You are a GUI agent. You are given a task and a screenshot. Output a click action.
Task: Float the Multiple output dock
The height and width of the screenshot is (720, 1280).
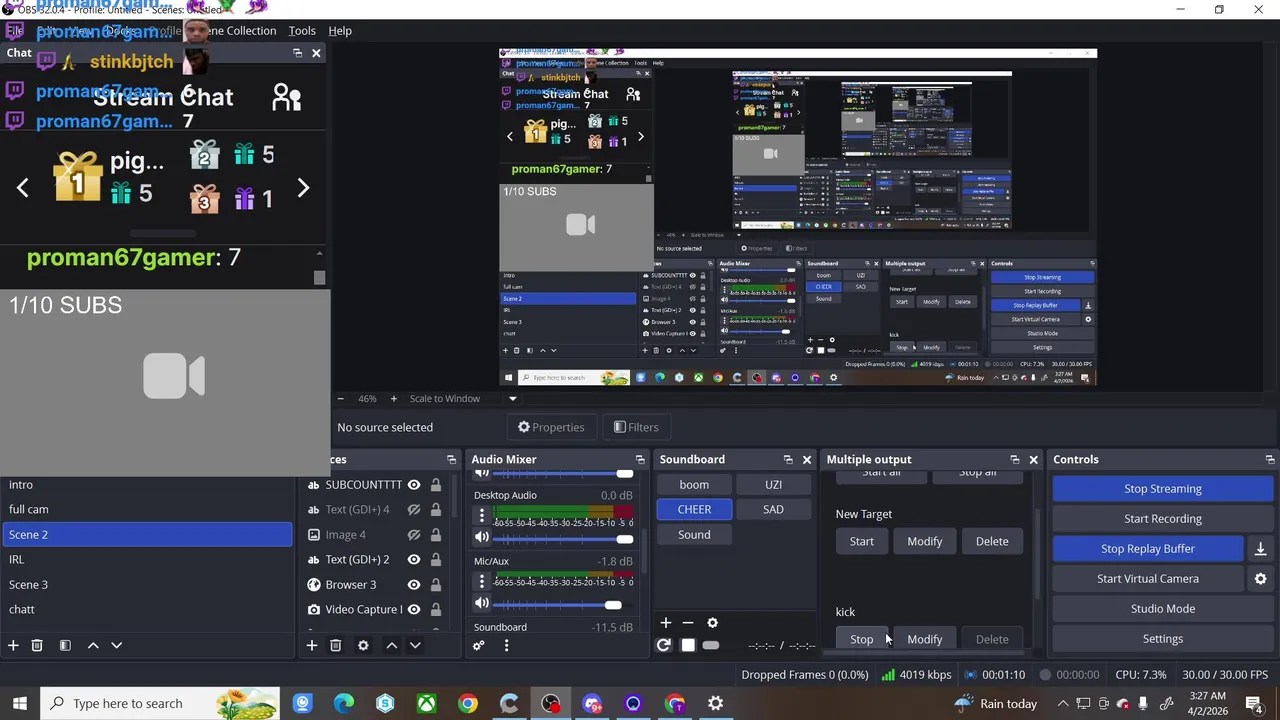(1014, 460)
